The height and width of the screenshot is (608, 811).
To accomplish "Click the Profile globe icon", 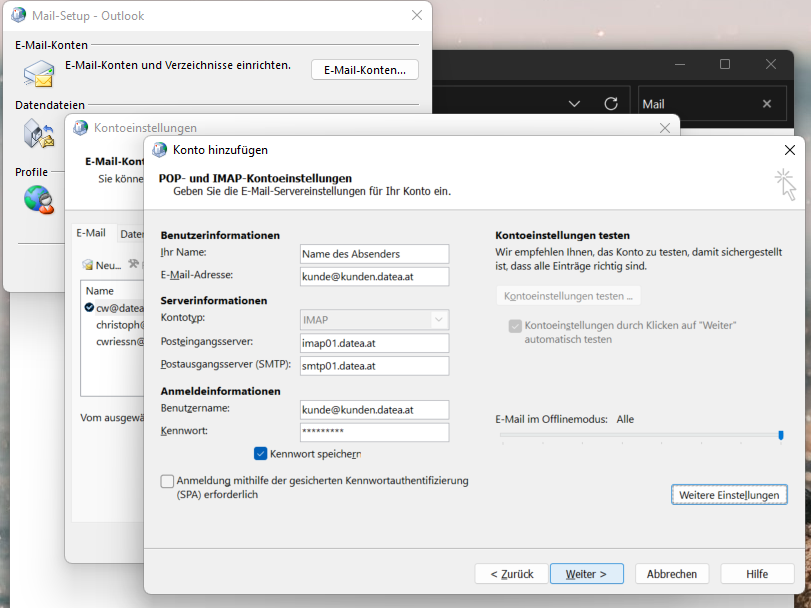I will [38, 198].
